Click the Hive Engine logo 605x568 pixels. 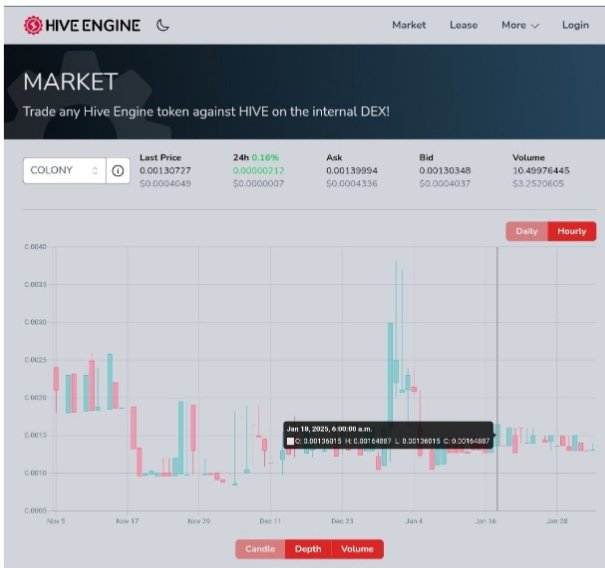(x=82, y=25)
